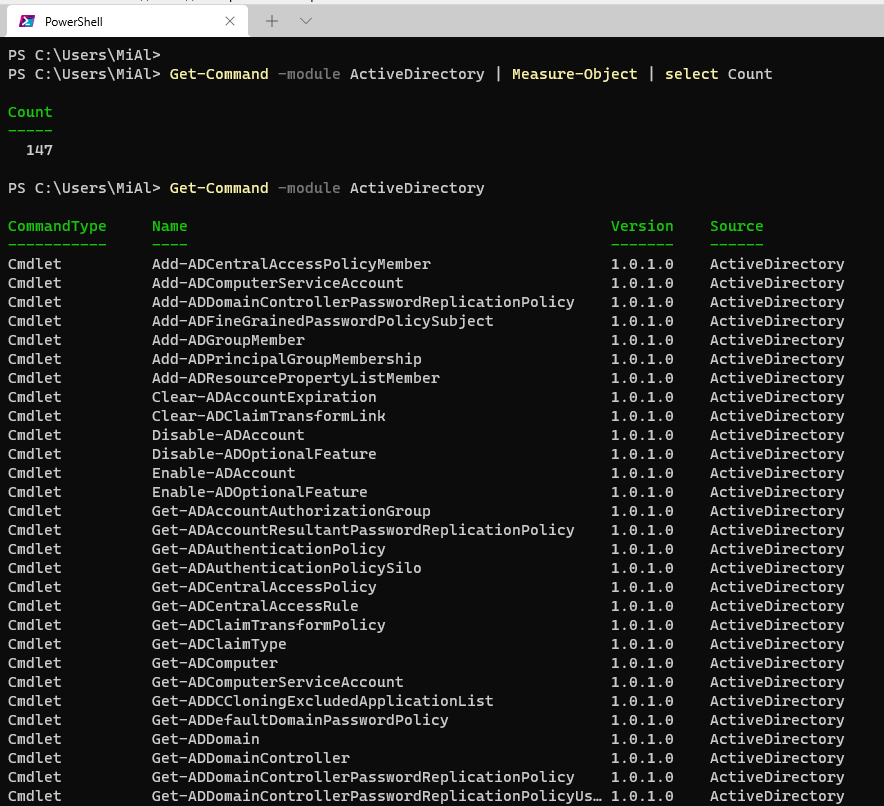Click the Enable-ADOptionalFeature cmdlet entry

[x=259, y=492]
